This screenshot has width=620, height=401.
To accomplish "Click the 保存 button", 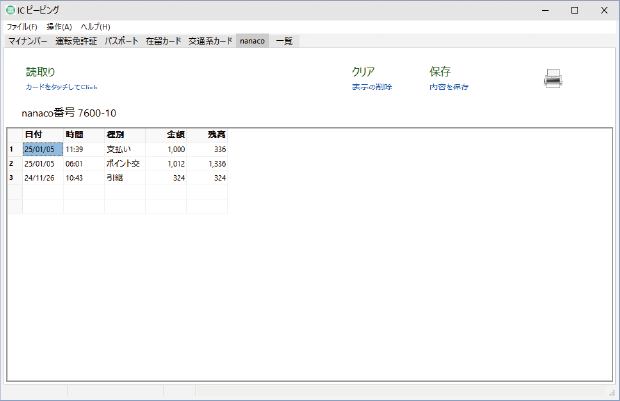I will click(x=440, y=72).
